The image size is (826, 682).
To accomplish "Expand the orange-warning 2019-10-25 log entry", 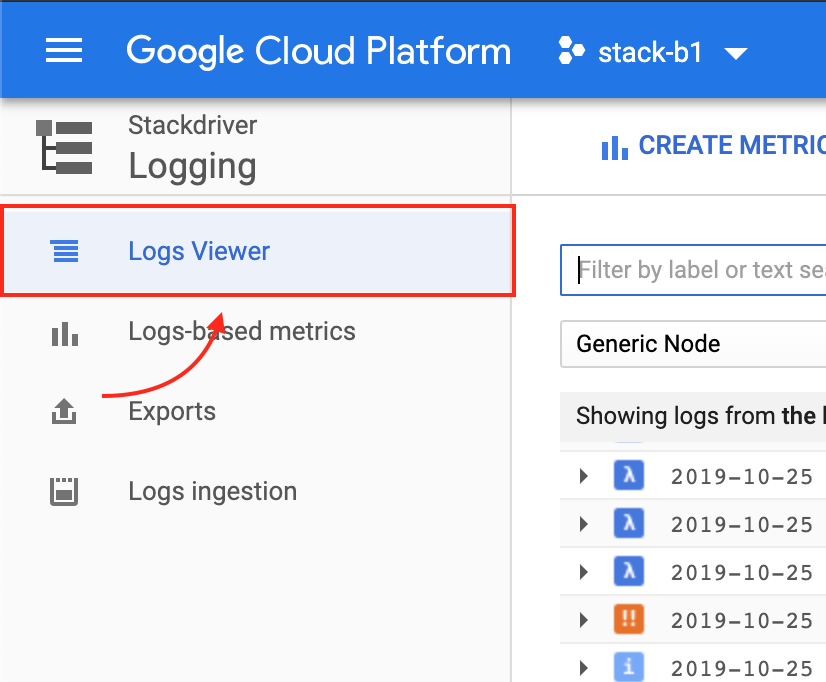I will (x=584, y=620).
